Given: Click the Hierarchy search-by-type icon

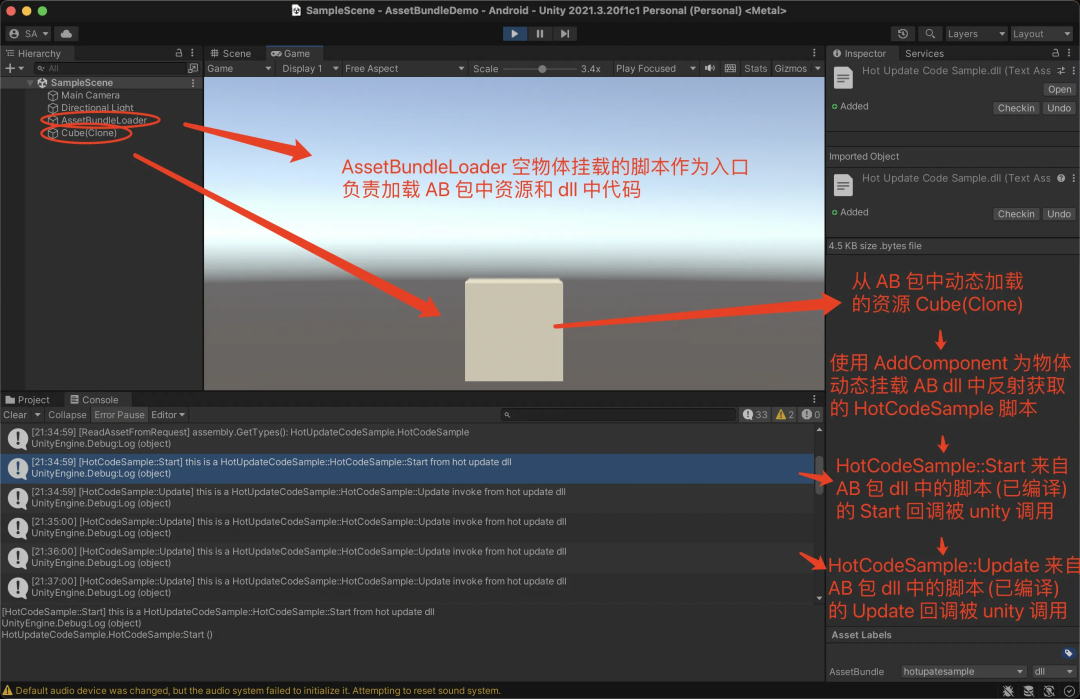Looking at the screenshot, I should 193,68.
